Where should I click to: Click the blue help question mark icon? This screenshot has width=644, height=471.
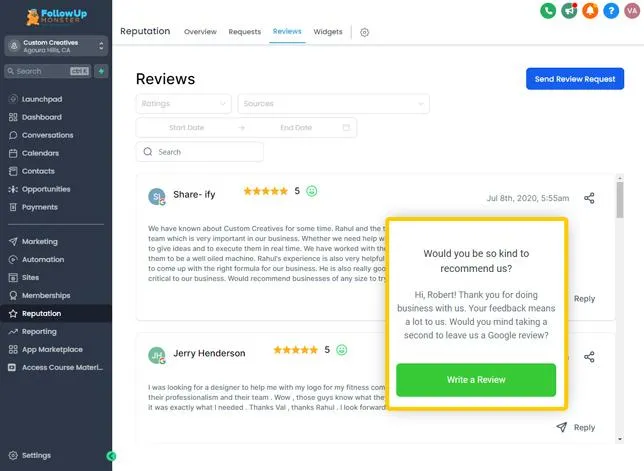tap(611, 11)
